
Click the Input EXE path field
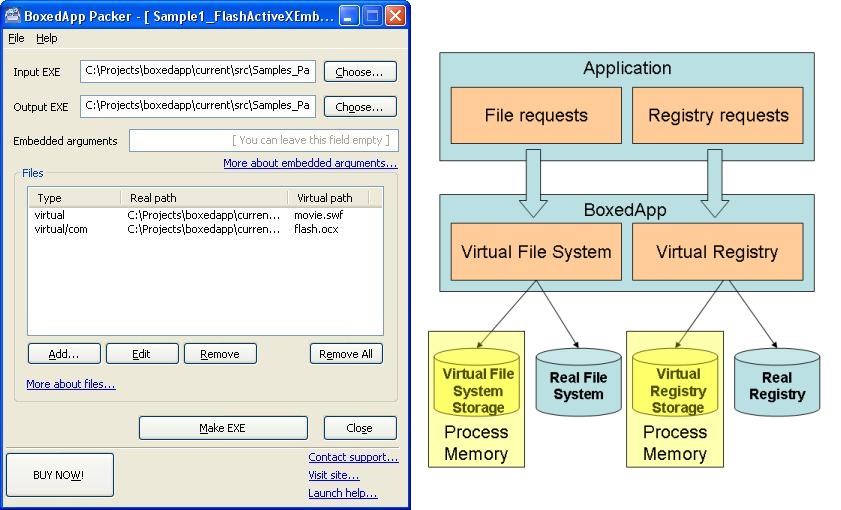[198, 71]
